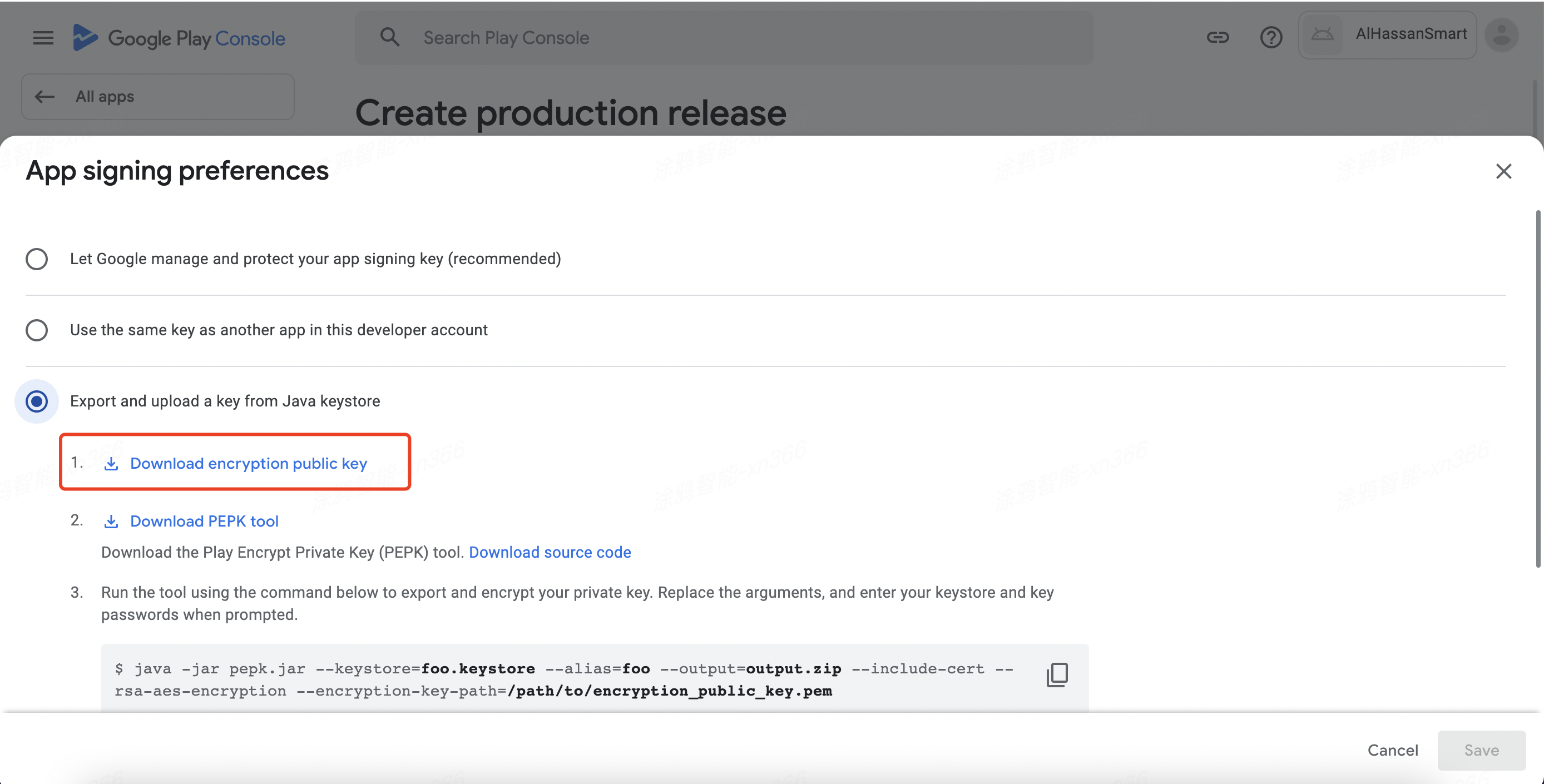Focus the Search Play Console field
Image resolution: width=1544 pixels, height=784 pixels.
724,38
